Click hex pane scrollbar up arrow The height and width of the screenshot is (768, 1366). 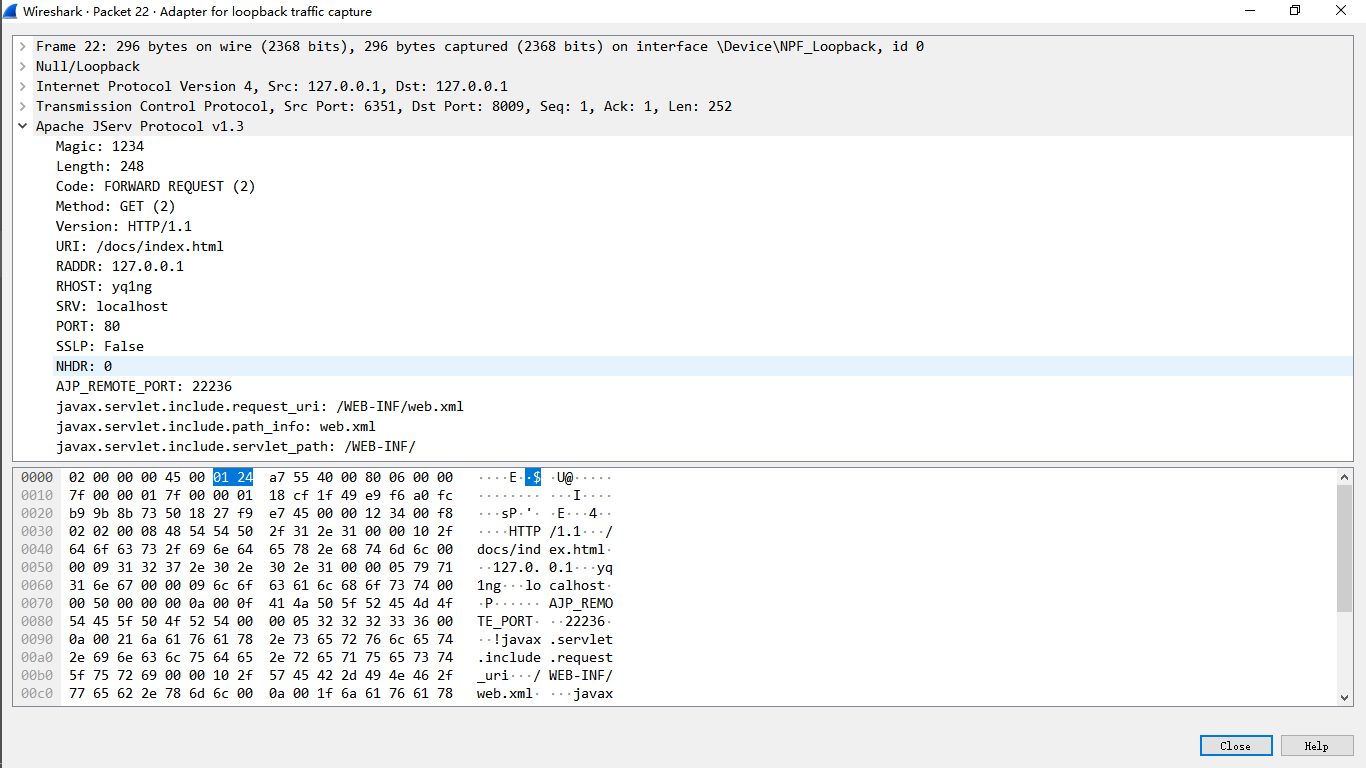1344,478
